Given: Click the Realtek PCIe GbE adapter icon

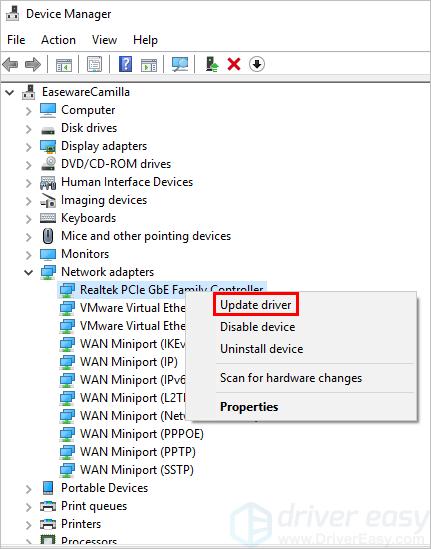Looking at the screenshot, I should pyautogui.click(x=67, y=290).
